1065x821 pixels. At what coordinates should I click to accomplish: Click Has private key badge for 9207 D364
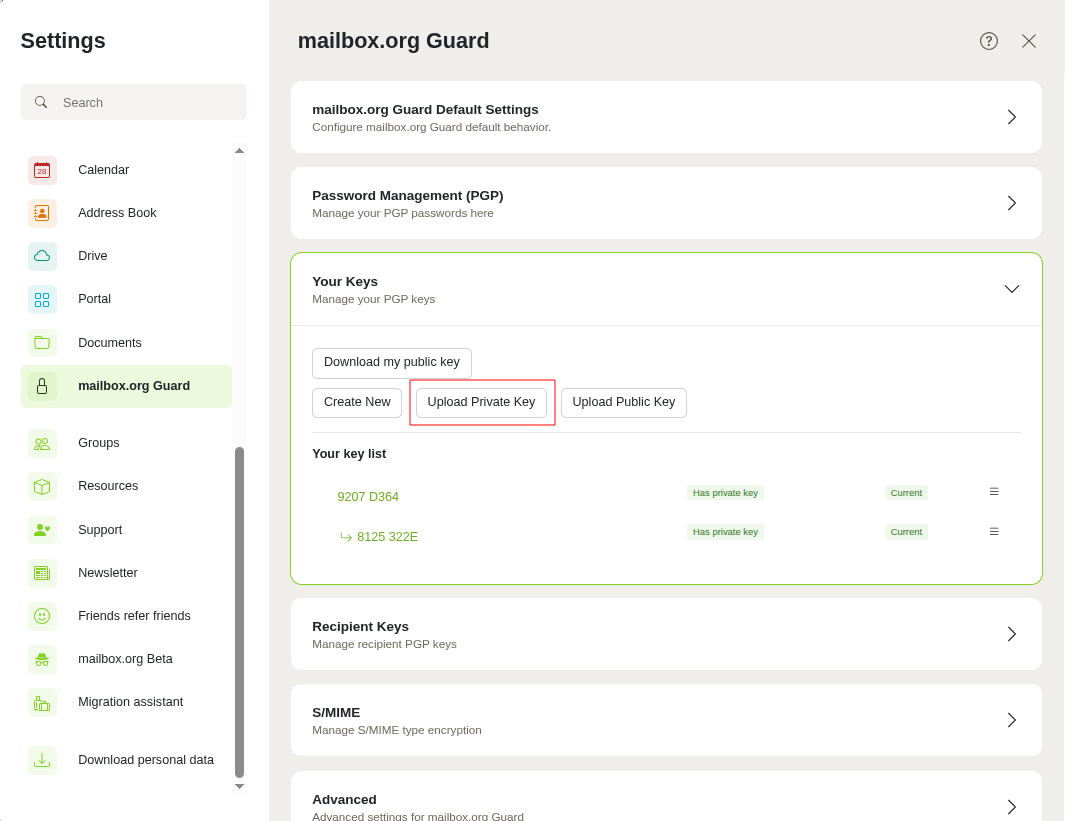[725, 493]
